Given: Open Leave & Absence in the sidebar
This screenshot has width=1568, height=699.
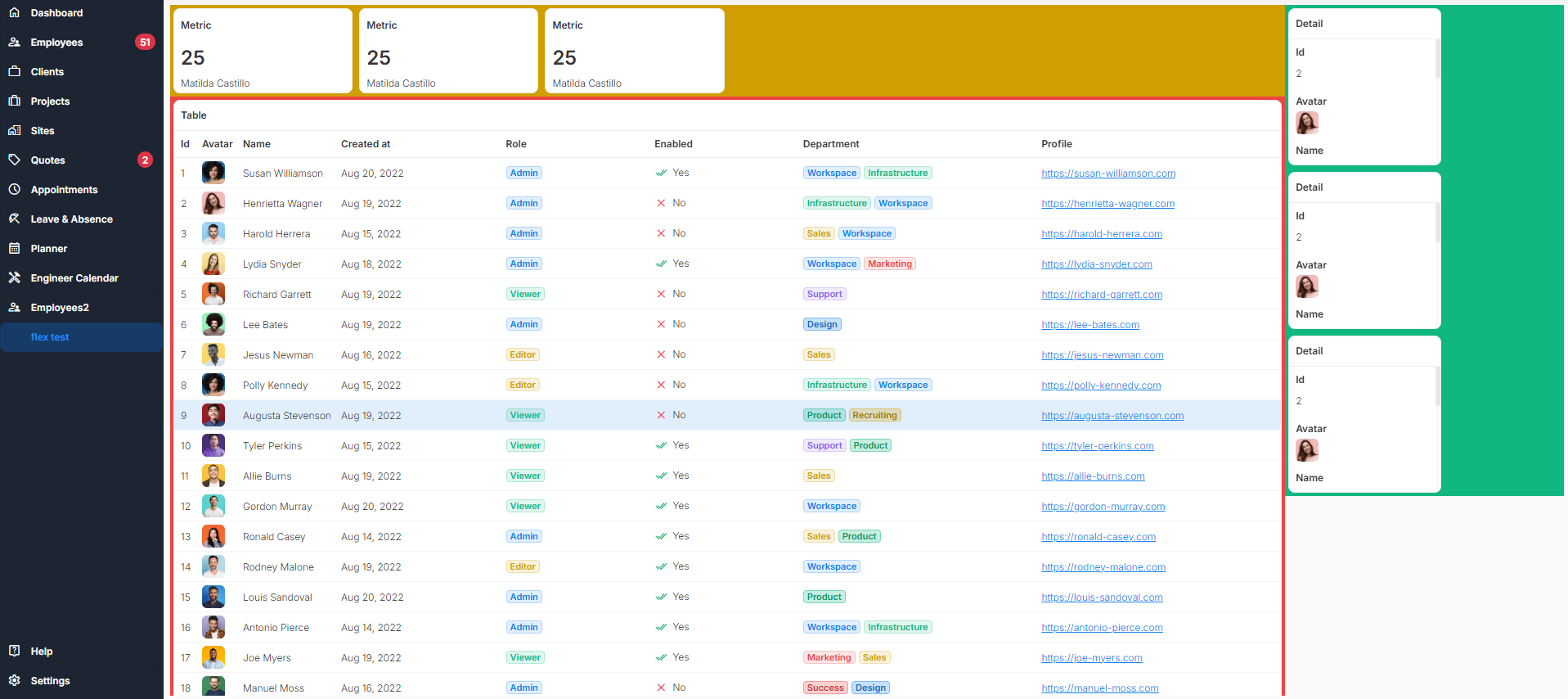Looking at the screenshot, I should (71, 219).
